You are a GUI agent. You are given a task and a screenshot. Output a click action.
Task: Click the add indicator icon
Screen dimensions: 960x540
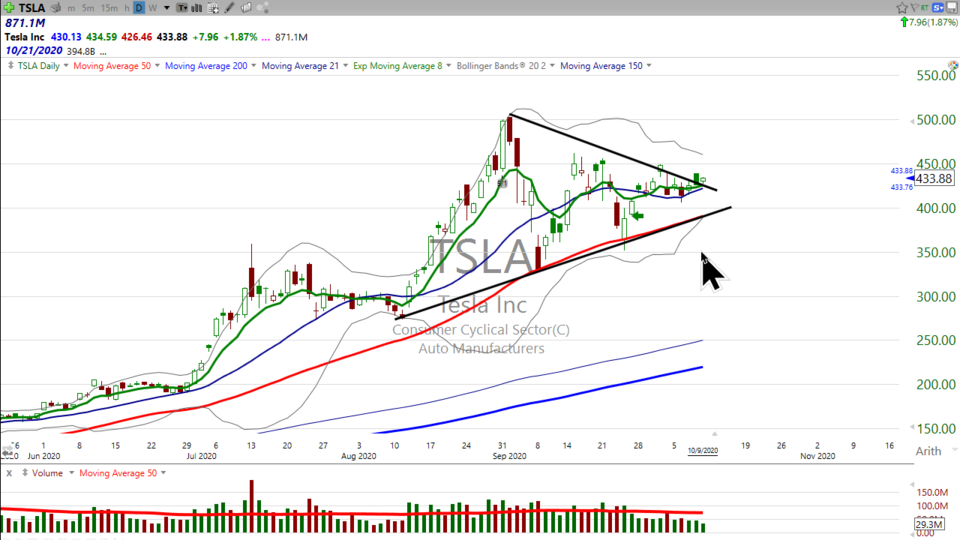[213, 8]
